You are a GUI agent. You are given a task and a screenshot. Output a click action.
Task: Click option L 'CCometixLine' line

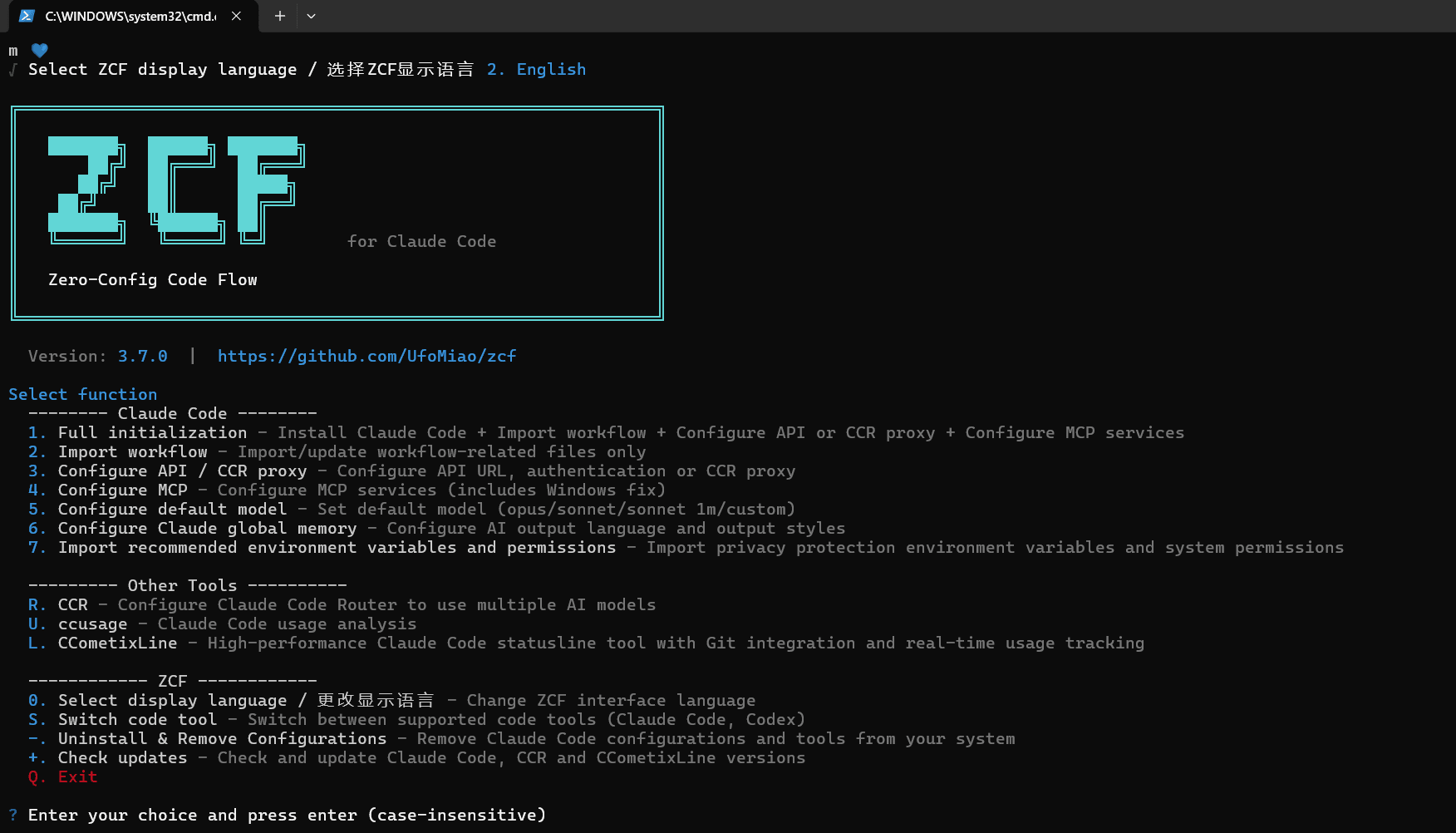(x=586, y=643)
